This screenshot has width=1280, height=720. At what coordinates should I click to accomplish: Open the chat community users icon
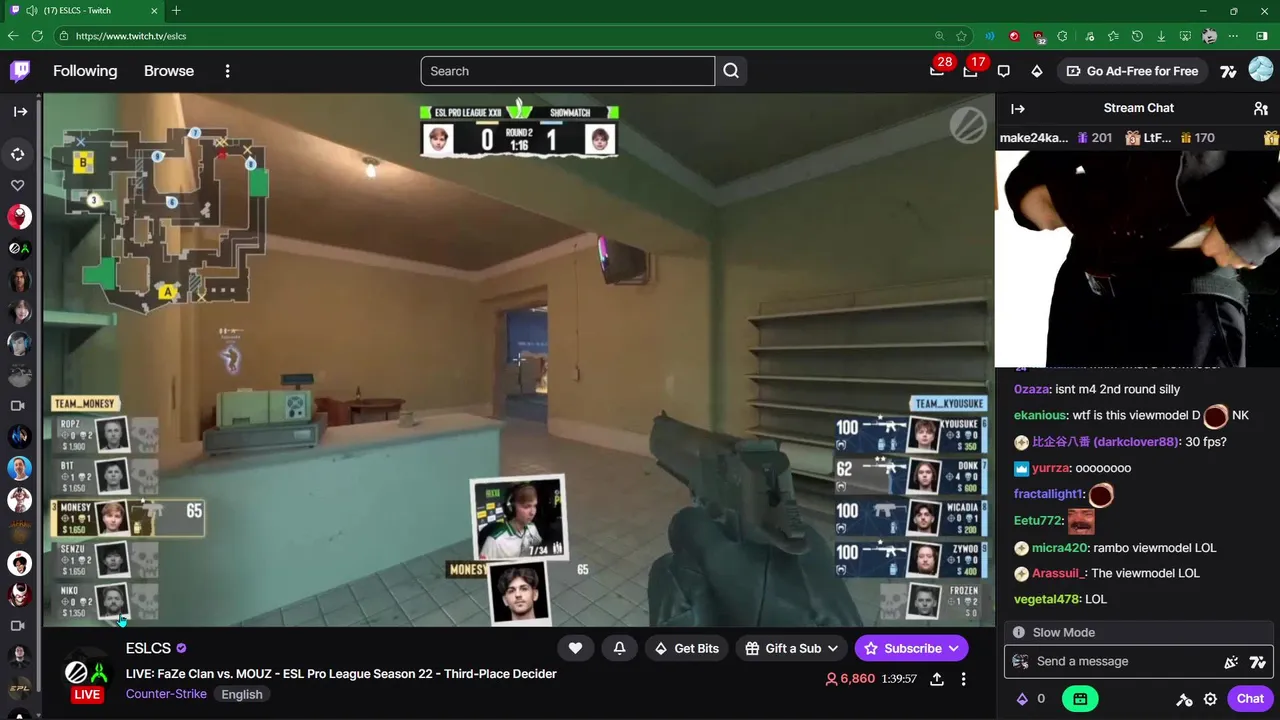tap(1261, 108)
